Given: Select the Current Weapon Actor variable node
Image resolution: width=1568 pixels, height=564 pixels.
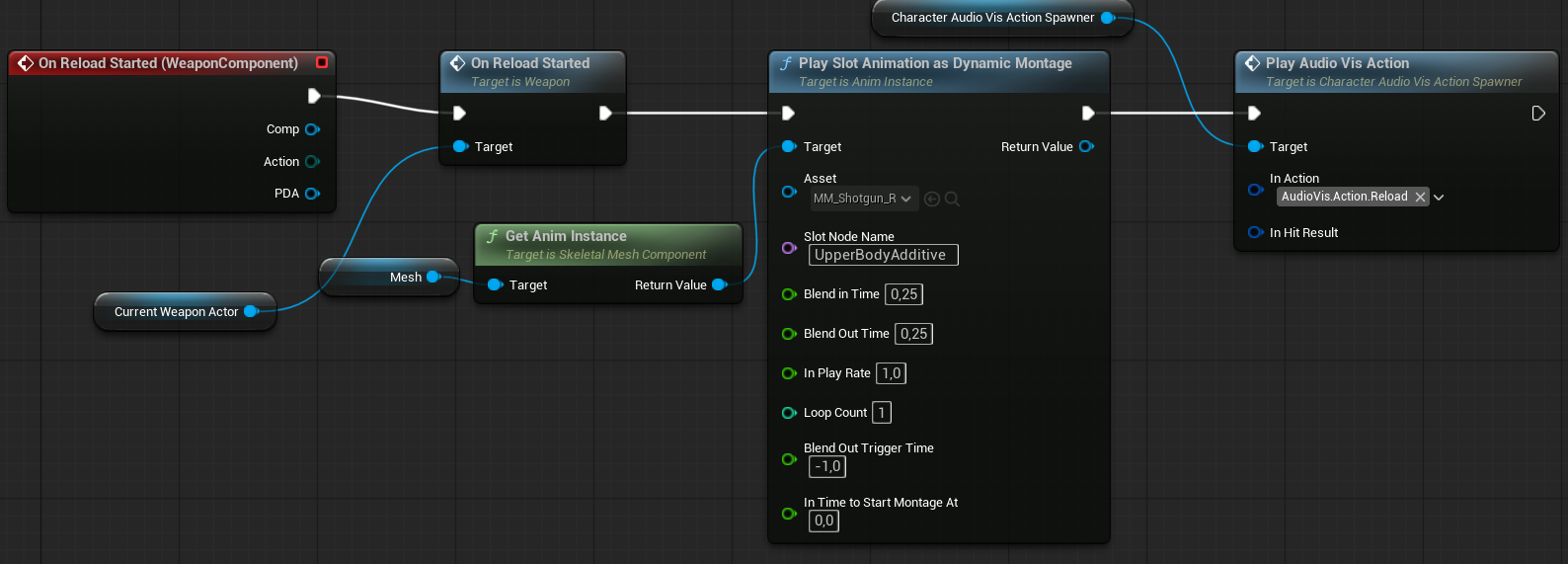Looking at the screenshot, I should 176,312.
